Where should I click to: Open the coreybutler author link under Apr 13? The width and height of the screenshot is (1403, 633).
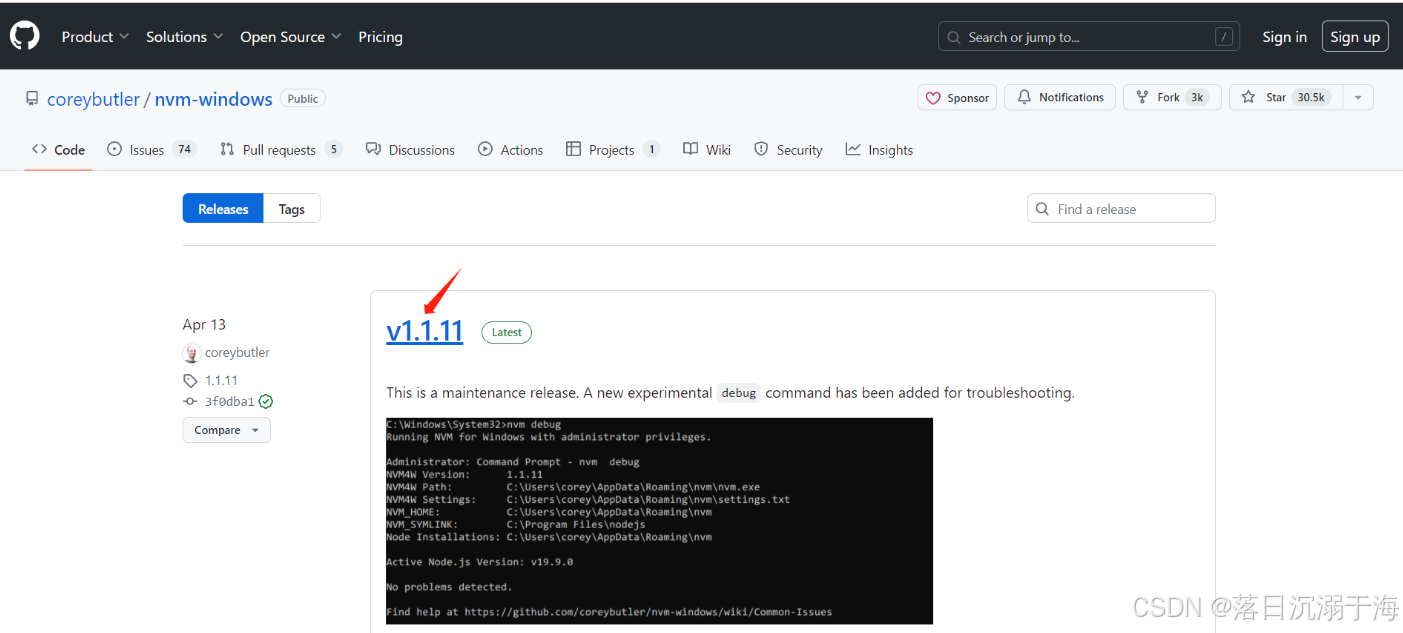coord(237,353)
